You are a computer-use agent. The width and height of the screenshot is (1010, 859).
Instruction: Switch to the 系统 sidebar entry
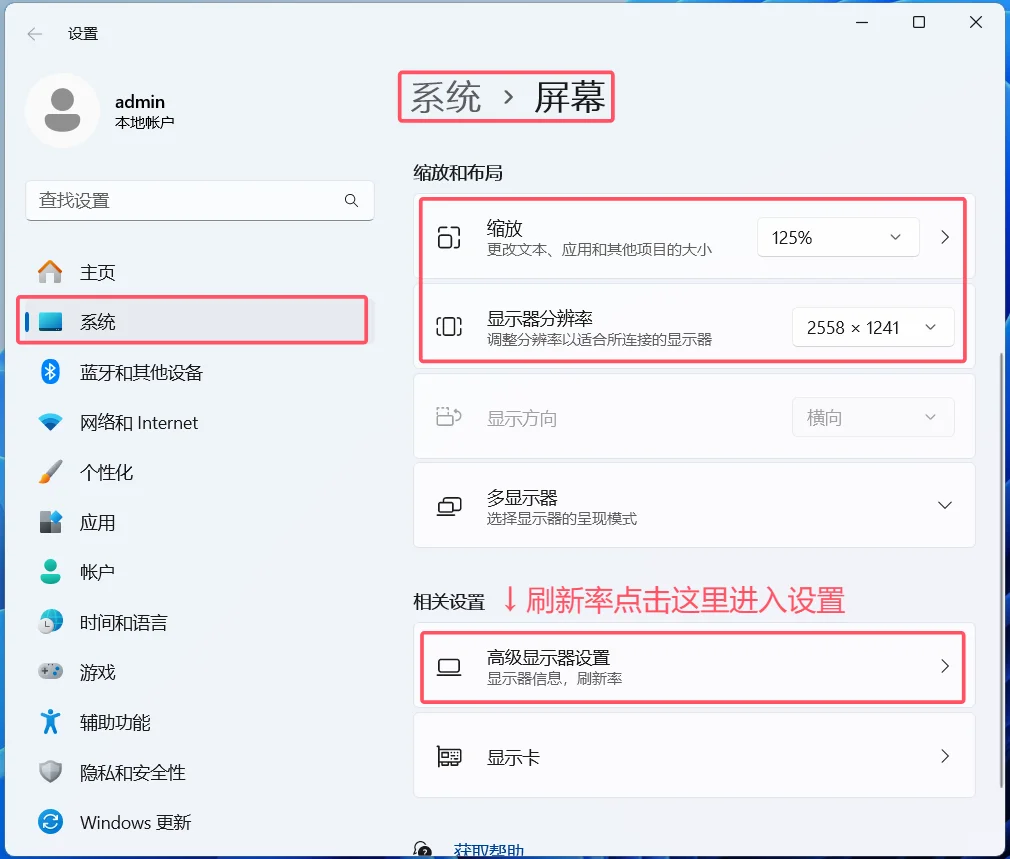pyautogui.click(x=100, y=320)
